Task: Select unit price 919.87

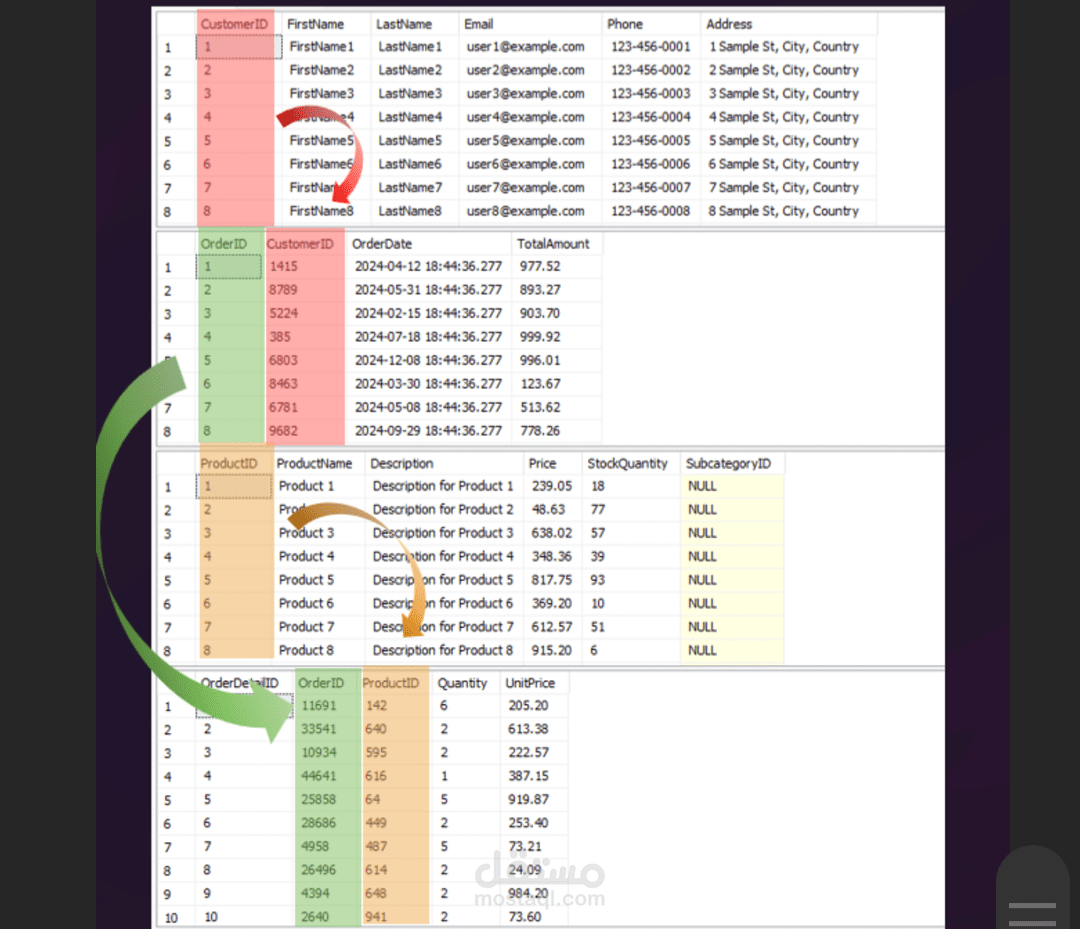Action: coord(528,800)
